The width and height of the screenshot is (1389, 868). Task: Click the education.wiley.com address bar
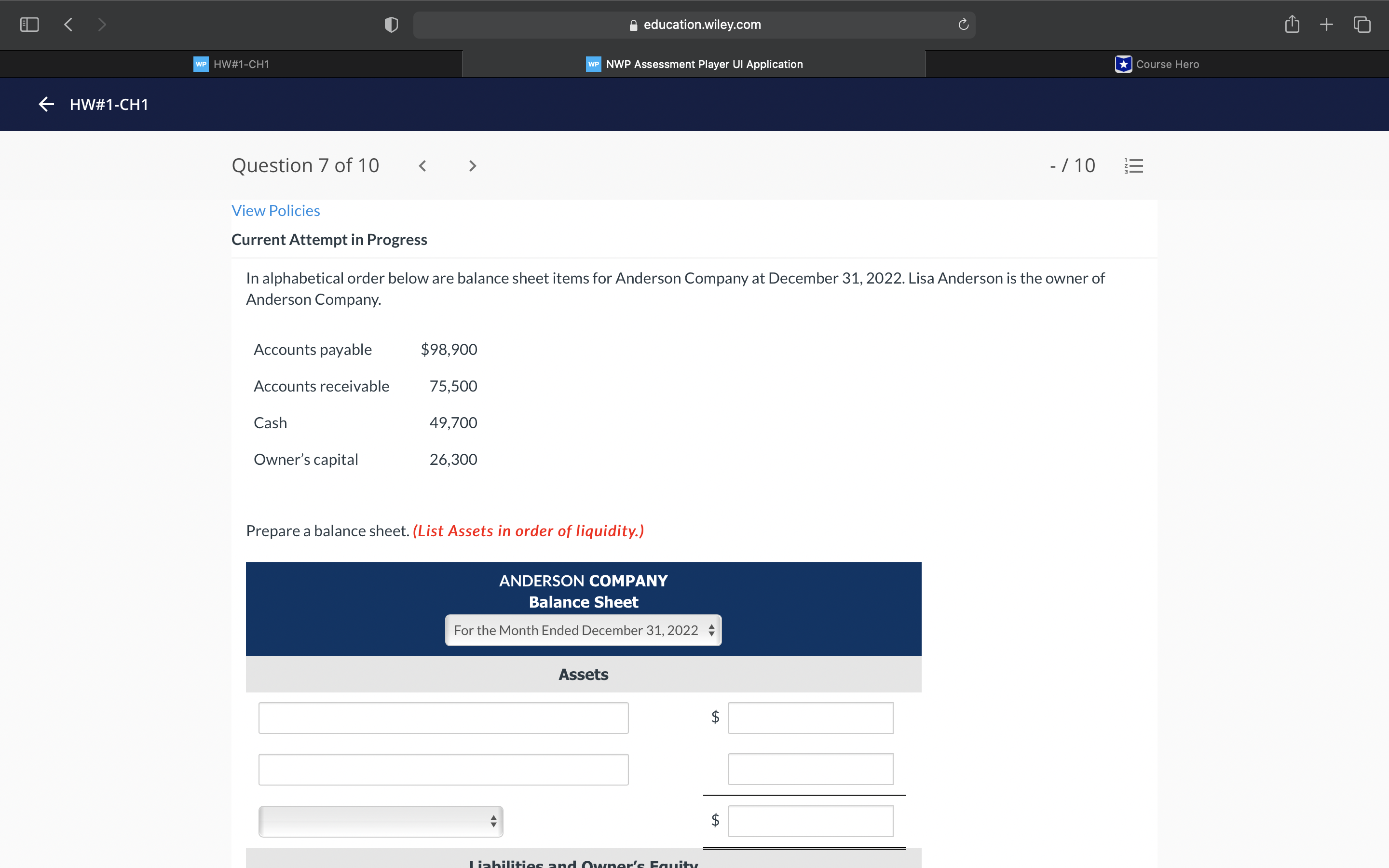[694, 25]
